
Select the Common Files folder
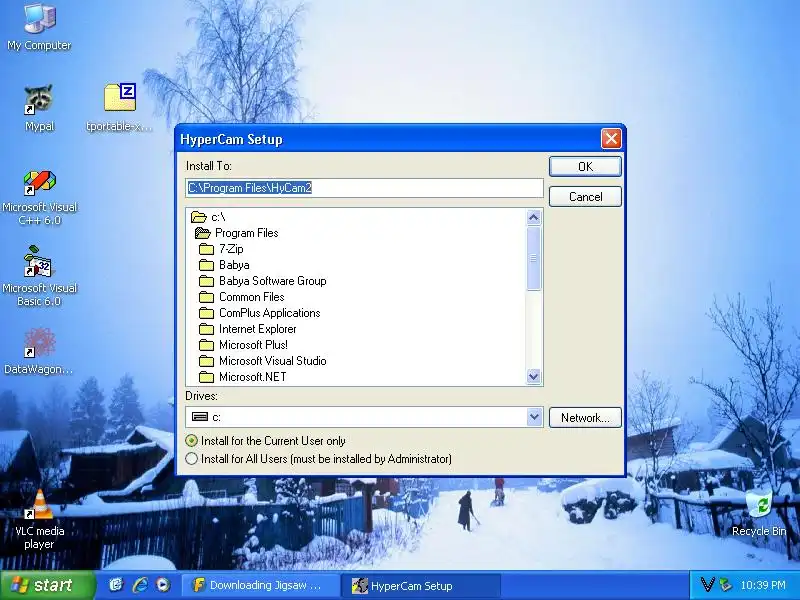tap(241, 297)
